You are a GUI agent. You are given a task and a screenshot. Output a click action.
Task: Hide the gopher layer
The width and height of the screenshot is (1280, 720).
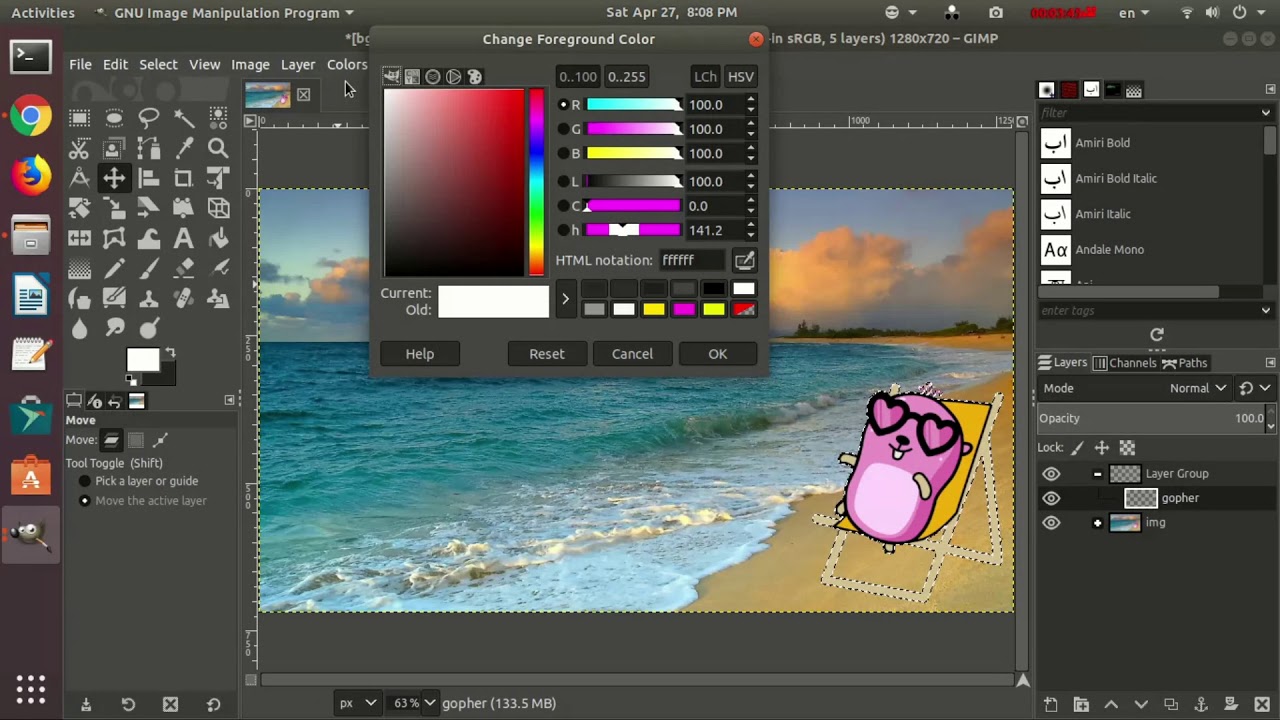coord(1051,498)
